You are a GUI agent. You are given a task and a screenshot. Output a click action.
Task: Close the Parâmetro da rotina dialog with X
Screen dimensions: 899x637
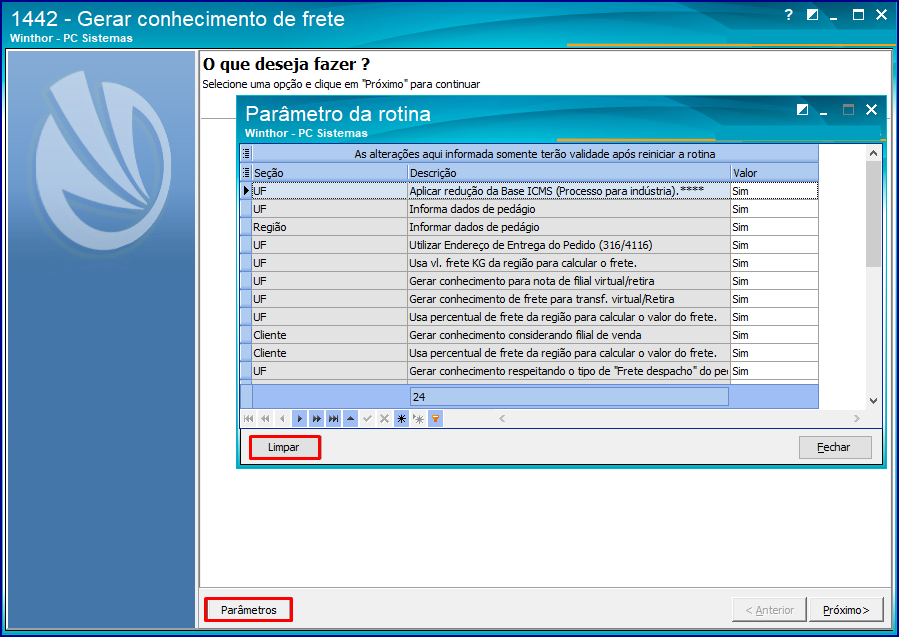point(871,110)
